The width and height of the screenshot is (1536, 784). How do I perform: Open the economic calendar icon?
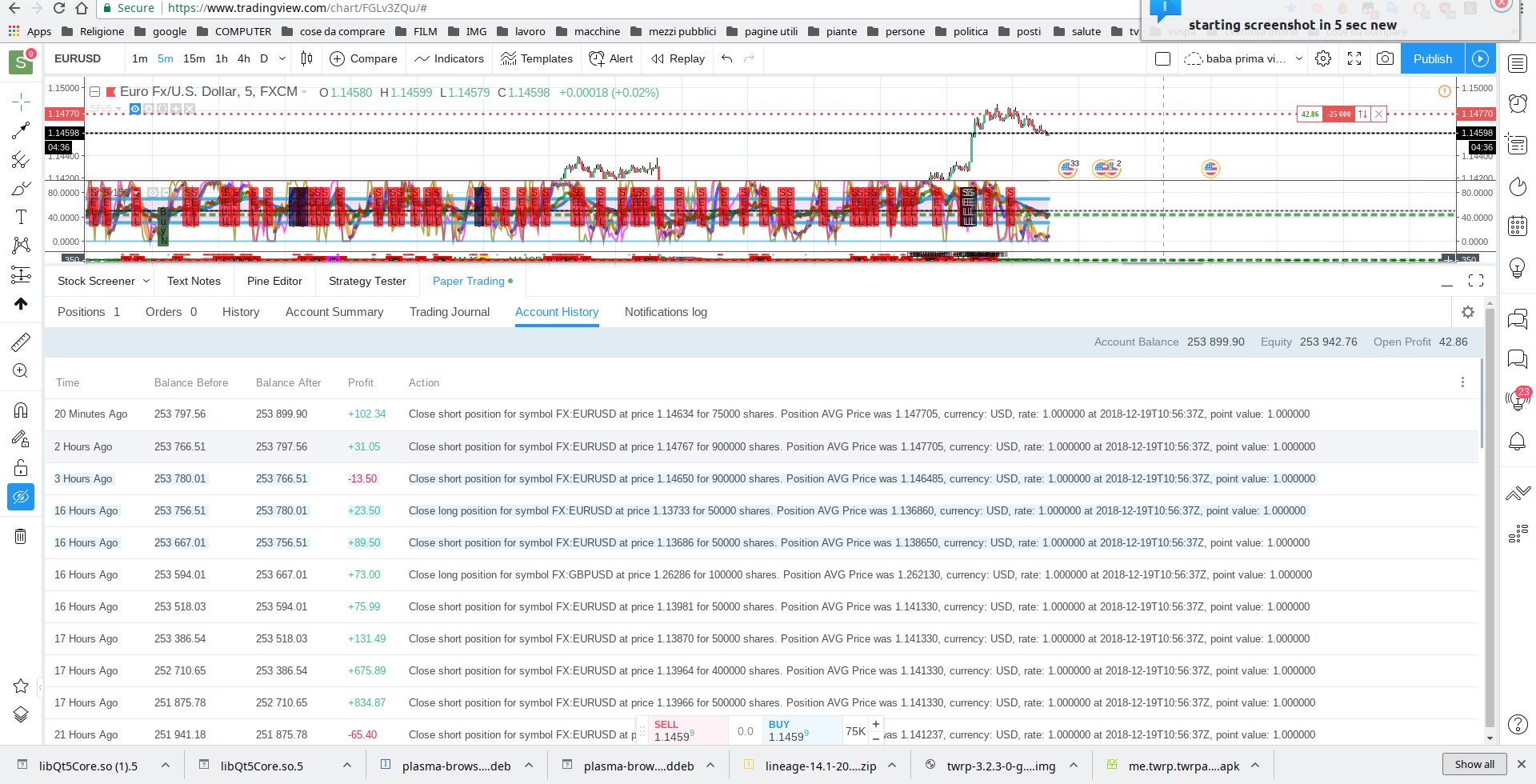point(1518,226)
